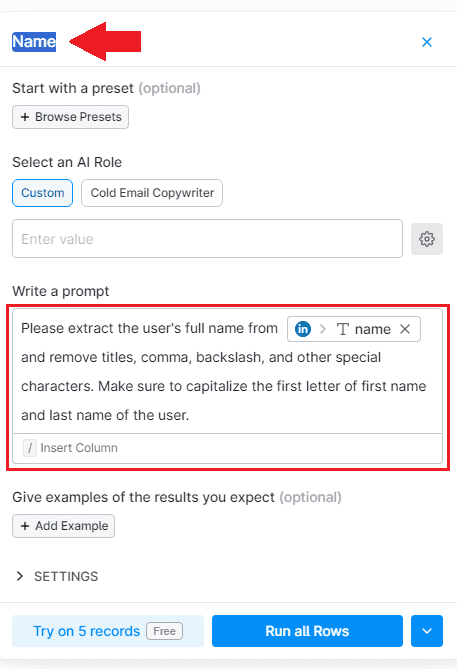Click inside the prompt text area
Image resolution: width=457 pixels, height=669 pixels.
[x=227, y=371]
